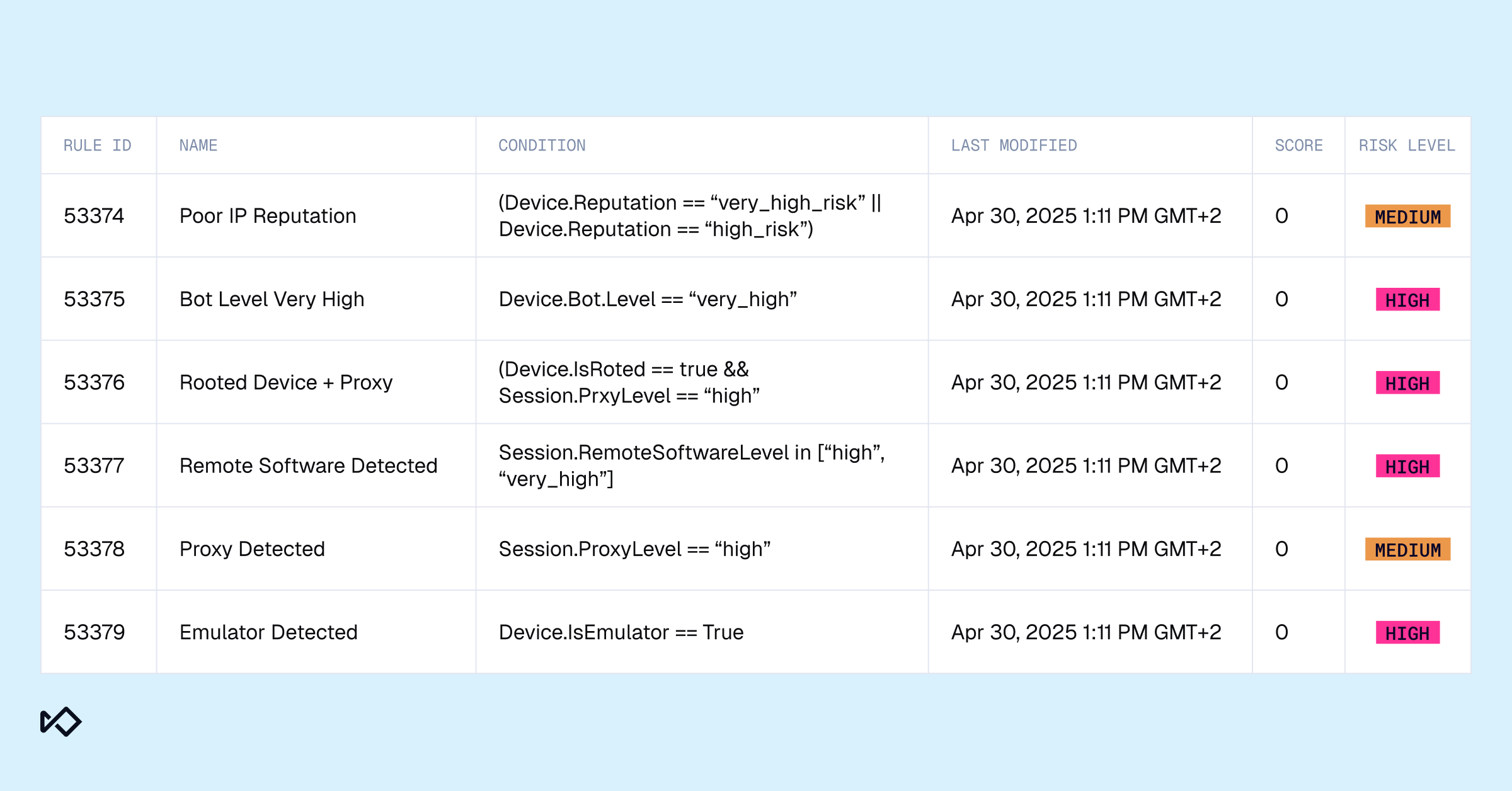The height and width of the screenshot is (791, 1512).
Task: Click the Device.IsRoted condition text
Action: [623, 369]
